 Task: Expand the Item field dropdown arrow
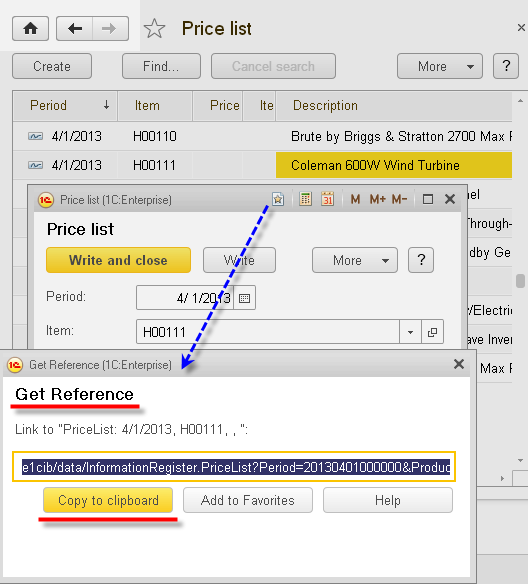click(410, 331)
